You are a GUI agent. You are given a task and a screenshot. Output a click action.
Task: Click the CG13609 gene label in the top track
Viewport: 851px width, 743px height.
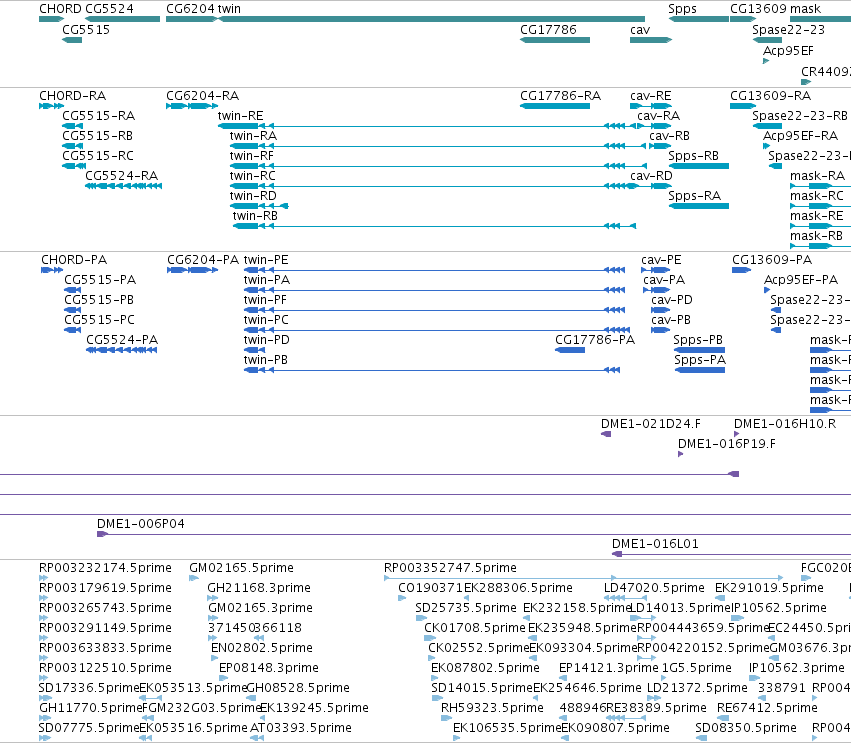tap(758, 9)
